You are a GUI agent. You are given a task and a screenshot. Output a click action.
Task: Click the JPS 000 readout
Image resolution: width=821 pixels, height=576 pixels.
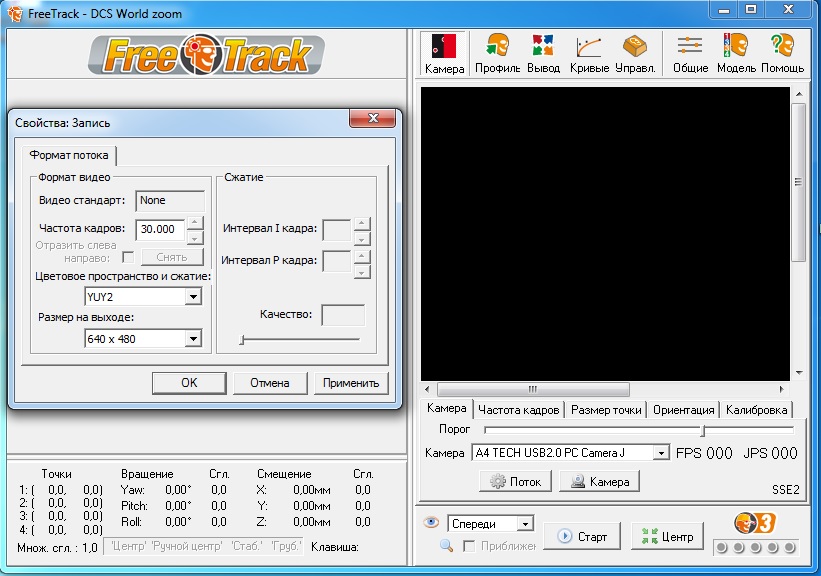(770, 453)
